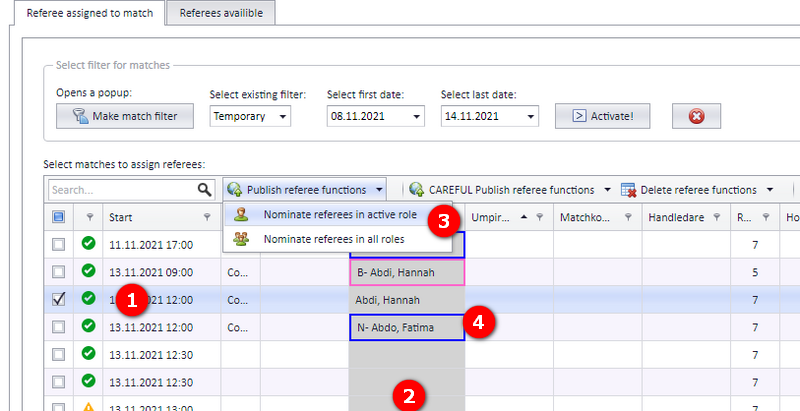The height and width of the screenshot is (411, 800).
Task: Click the Matchko... column filter pin icon
Action: 629,217
